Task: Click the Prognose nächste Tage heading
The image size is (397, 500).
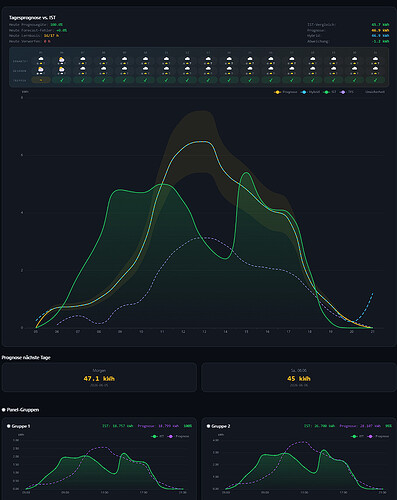Action: coord(26,358)
